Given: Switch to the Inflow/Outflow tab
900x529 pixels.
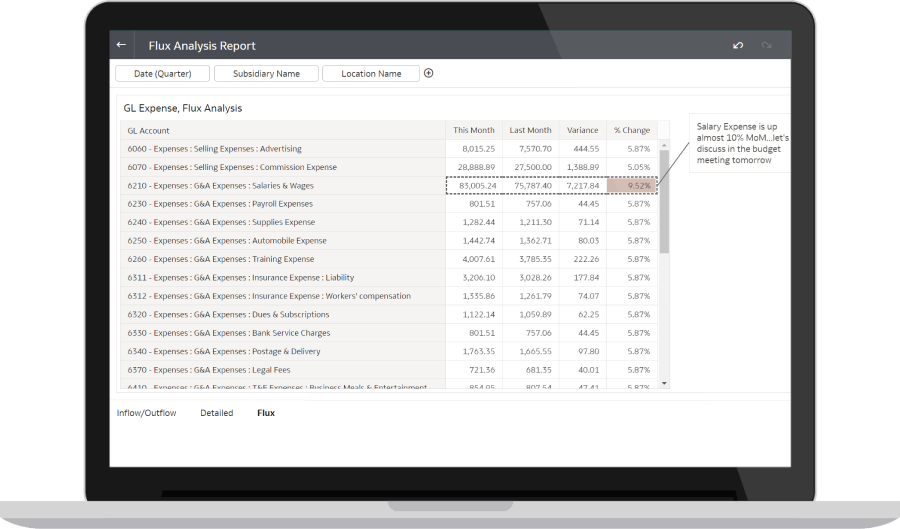Looking at the screenshot, I should click(x=146, y=412).
